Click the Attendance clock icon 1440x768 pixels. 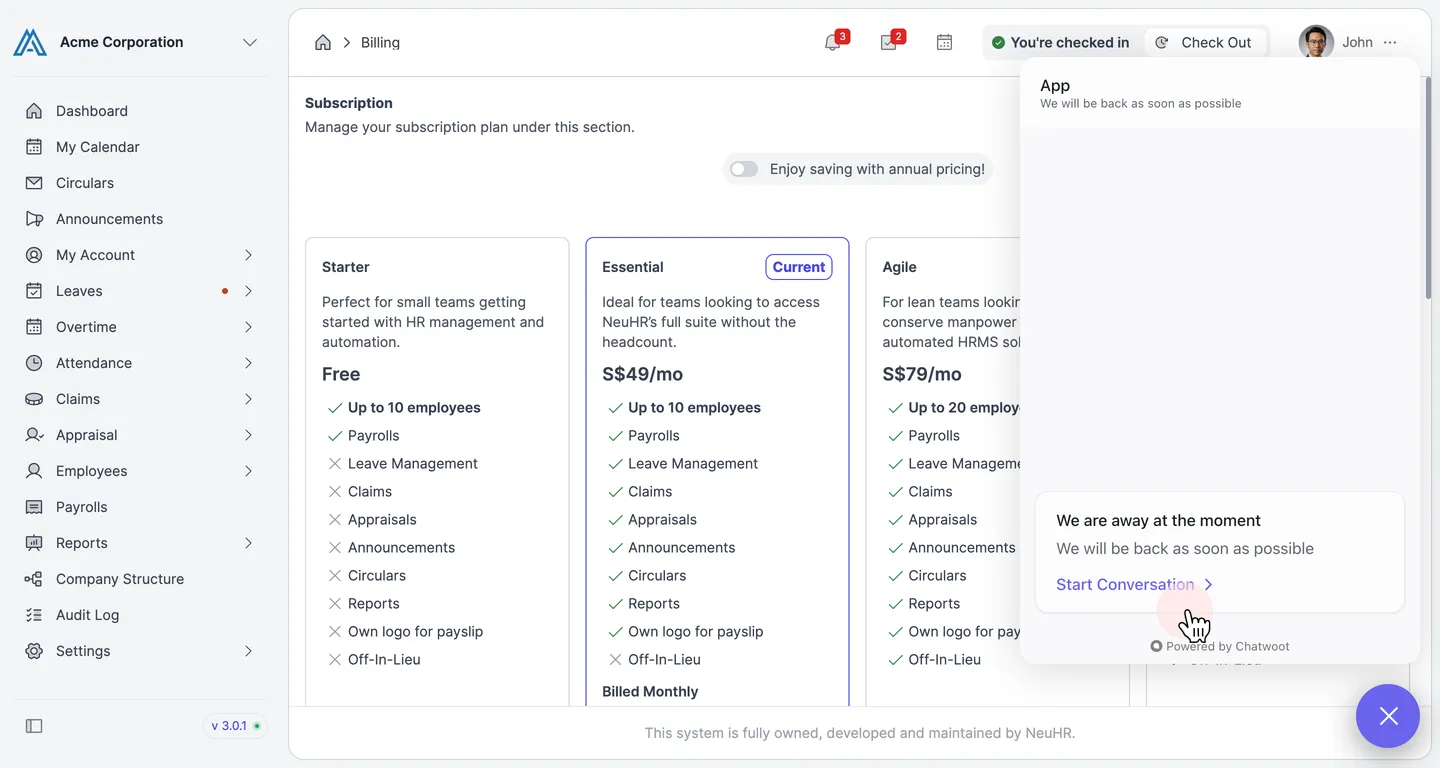coord(34,363)
